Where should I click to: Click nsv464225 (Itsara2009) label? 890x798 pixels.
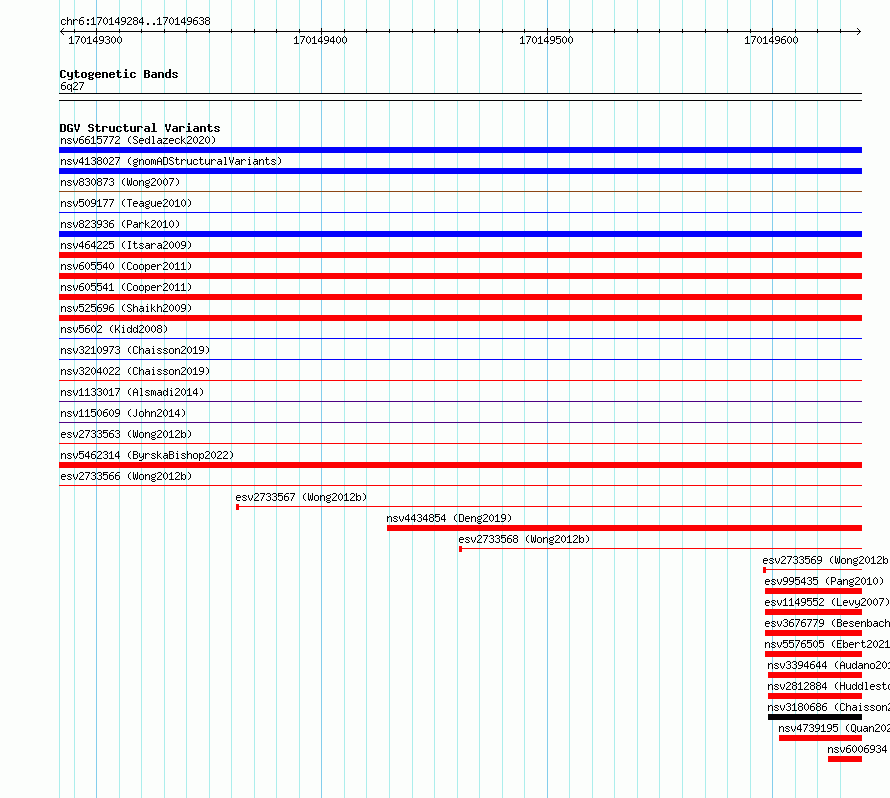pyautogui.click(x=126, y=245)
